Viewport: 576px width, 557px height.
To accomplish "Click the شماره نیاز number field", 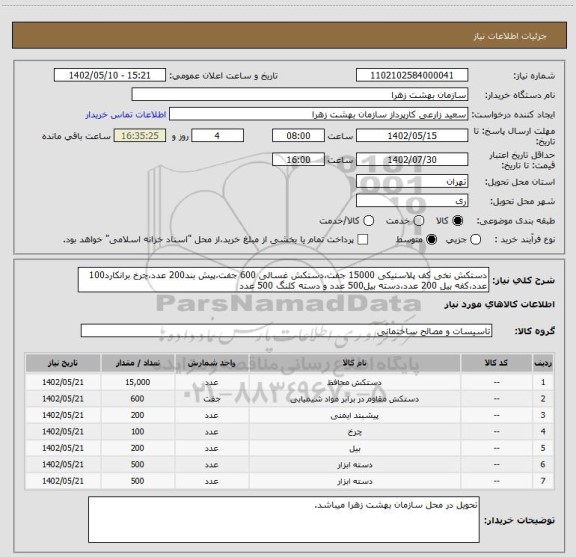I will click(412, 75).
